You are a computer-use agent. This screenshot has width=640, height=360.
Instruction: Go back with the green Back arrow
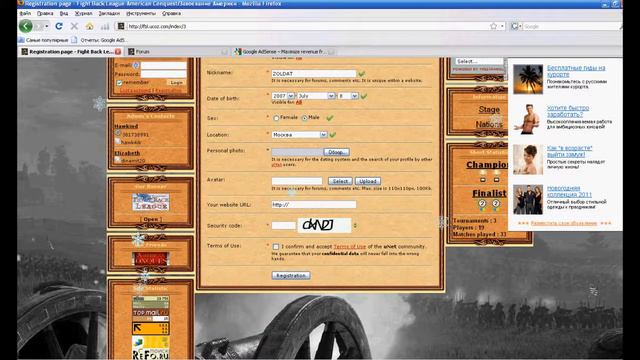tap(25, 26)
